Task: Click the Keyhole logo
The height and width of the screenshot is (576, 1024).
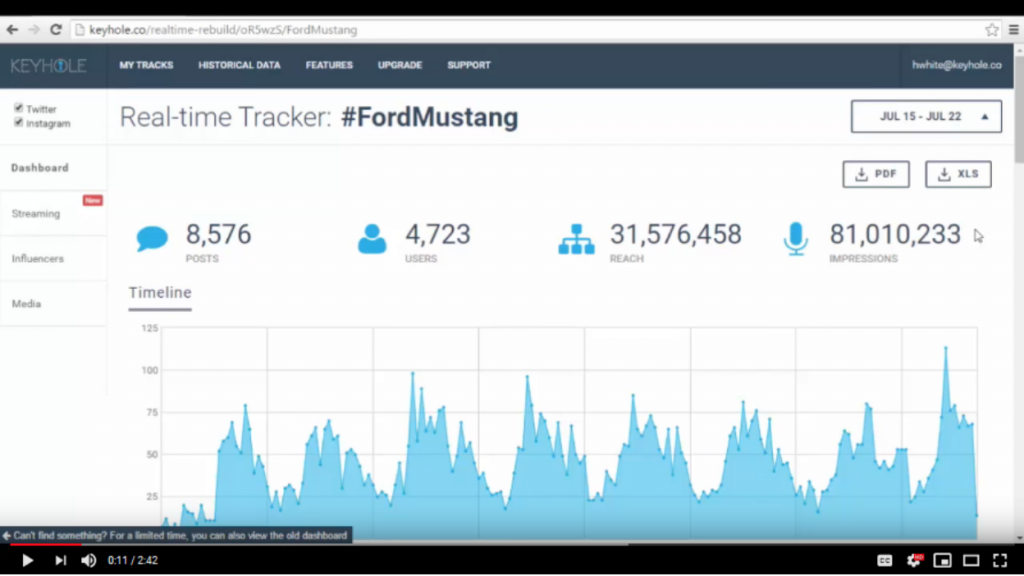Action: pos(48,65)
